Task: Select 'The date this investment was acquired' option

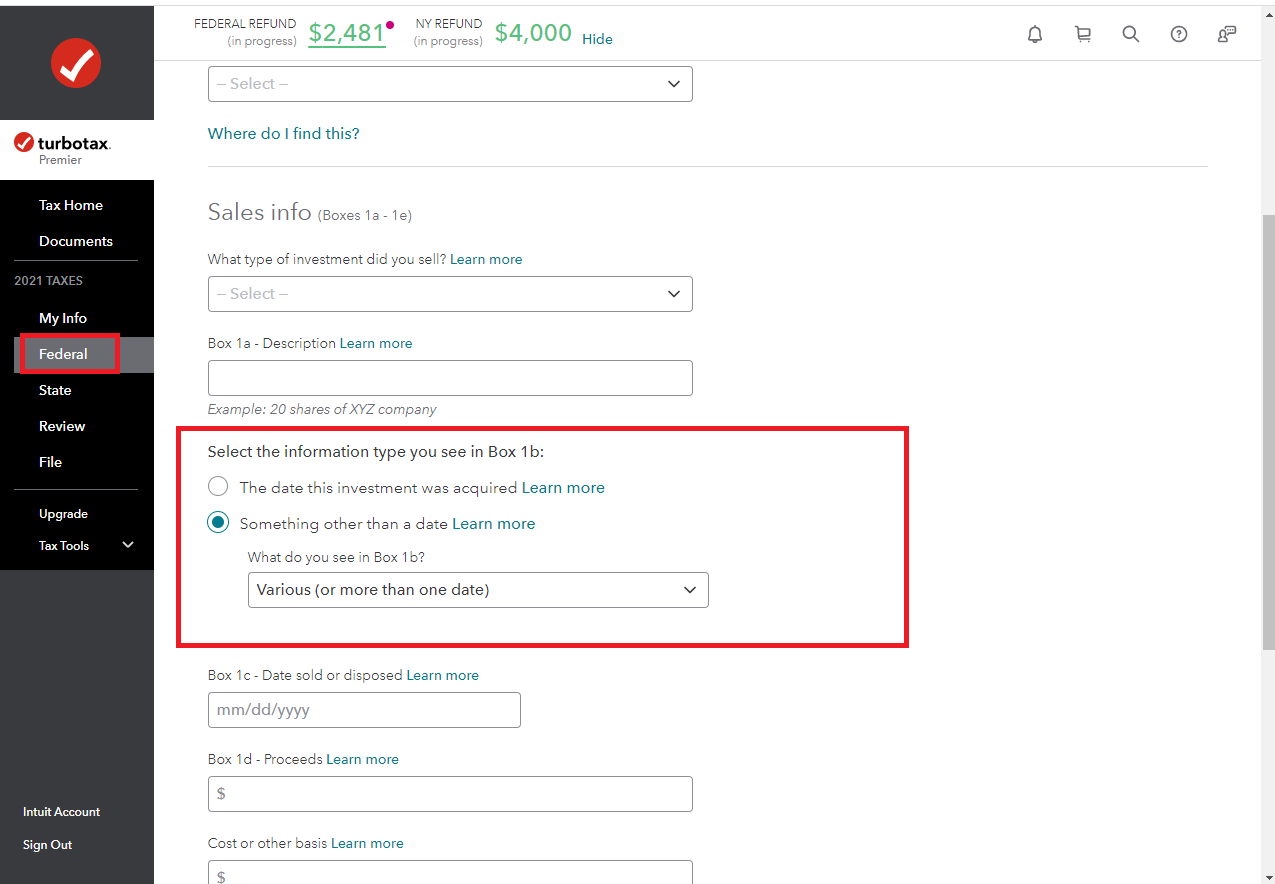Action: 218,488
